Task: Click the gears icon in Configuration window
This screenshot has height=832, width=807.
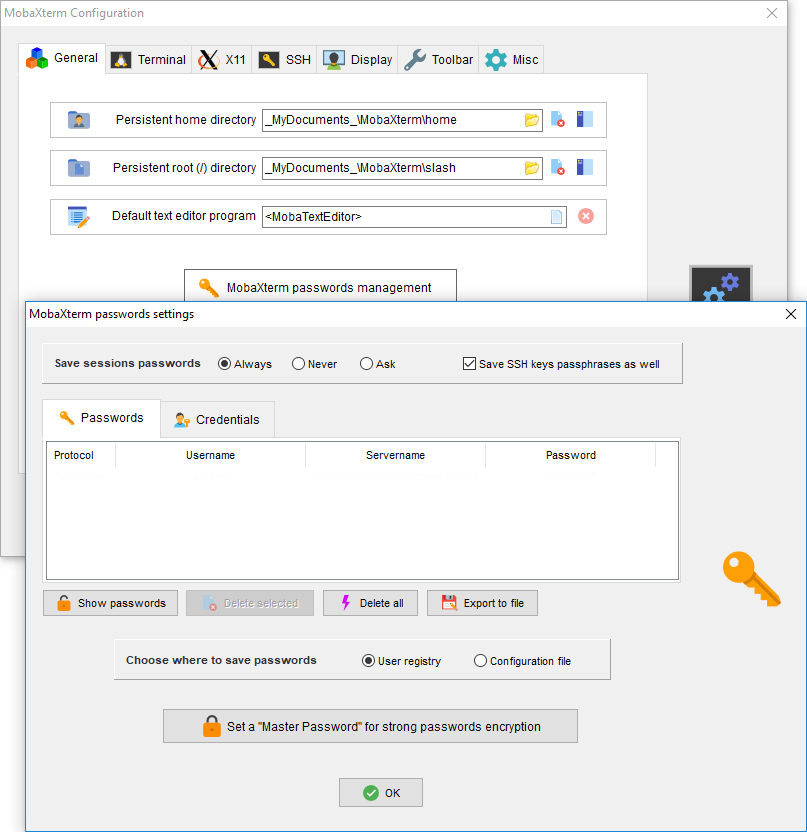Action: tap(721, 284)
